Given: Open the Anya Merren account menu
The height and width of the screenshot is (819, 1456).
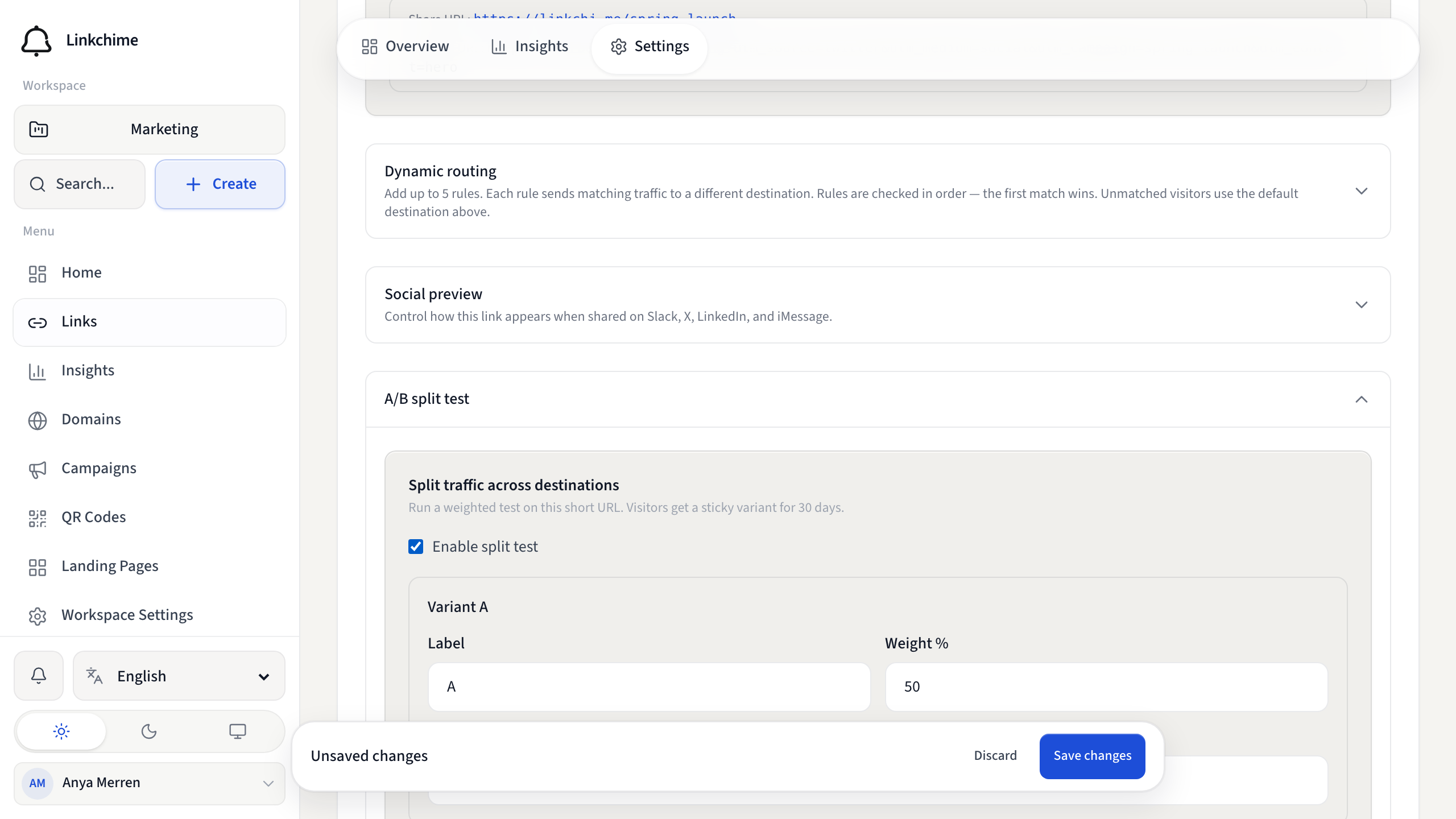Looking at the screenshot, I should click(150, 783).
